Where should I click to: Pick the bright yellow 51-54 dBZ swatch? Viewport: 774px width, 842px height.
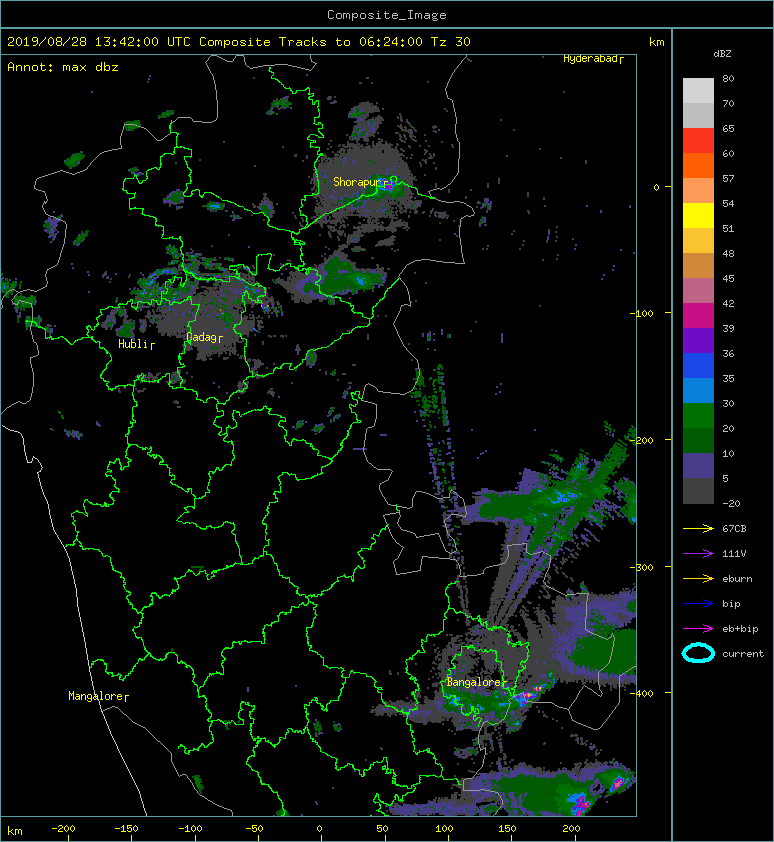point(698,215)
